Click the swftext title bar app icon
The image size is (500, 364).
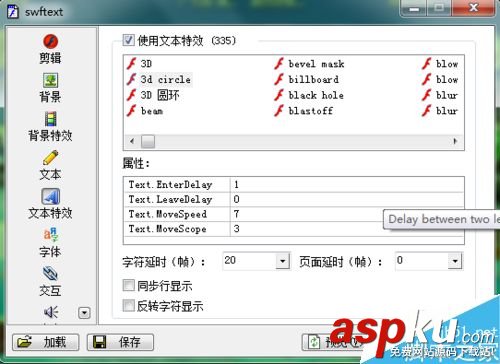pyautogui.click(x=13, y=11)
